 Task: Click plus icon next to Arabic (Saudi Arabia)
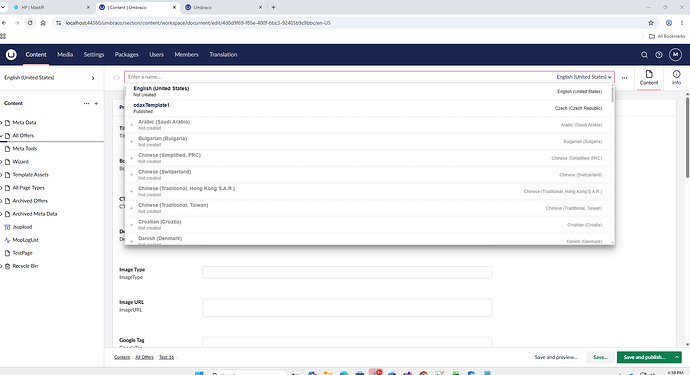[131, 125]
